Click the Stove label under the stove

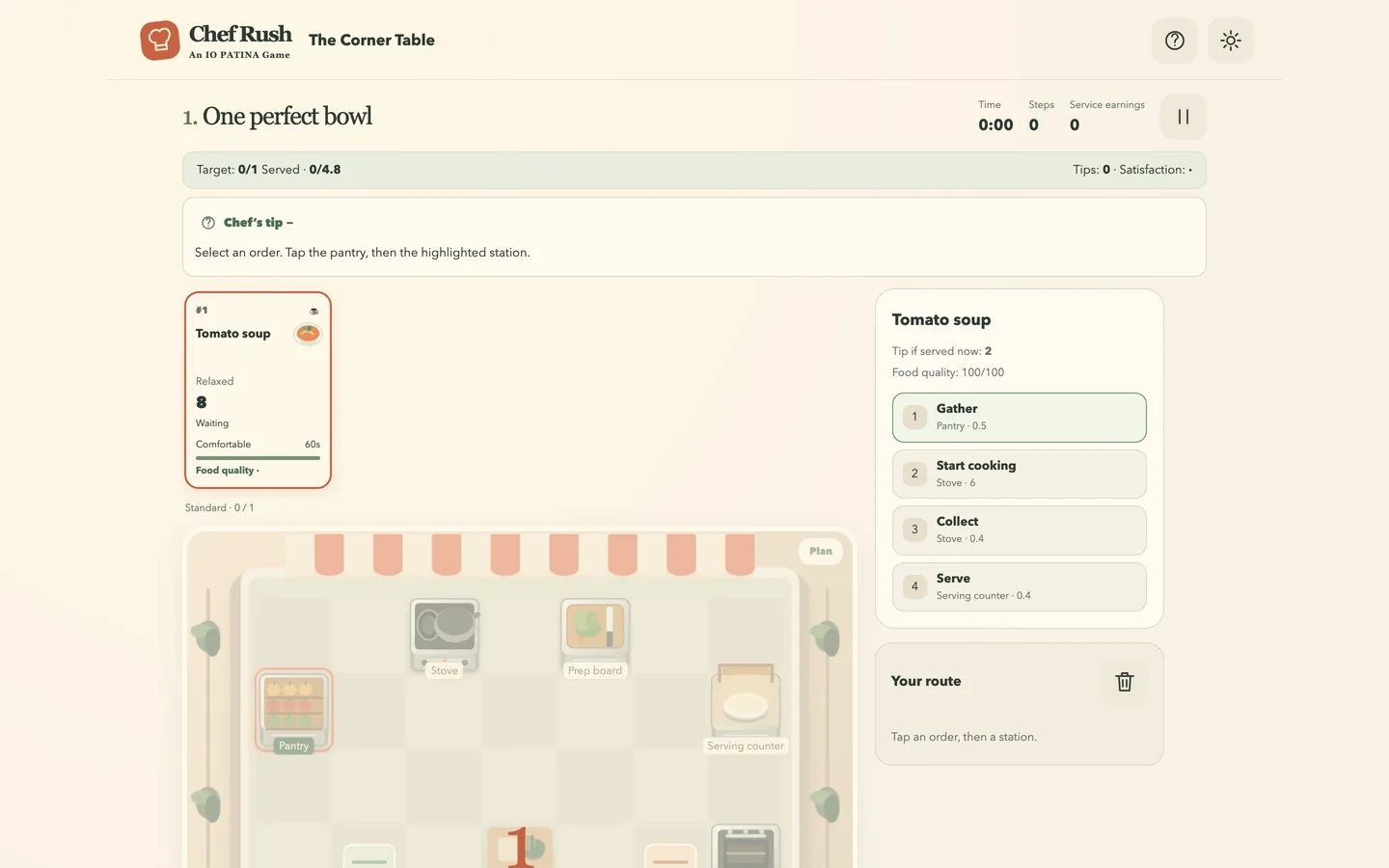tap(445, 670)
